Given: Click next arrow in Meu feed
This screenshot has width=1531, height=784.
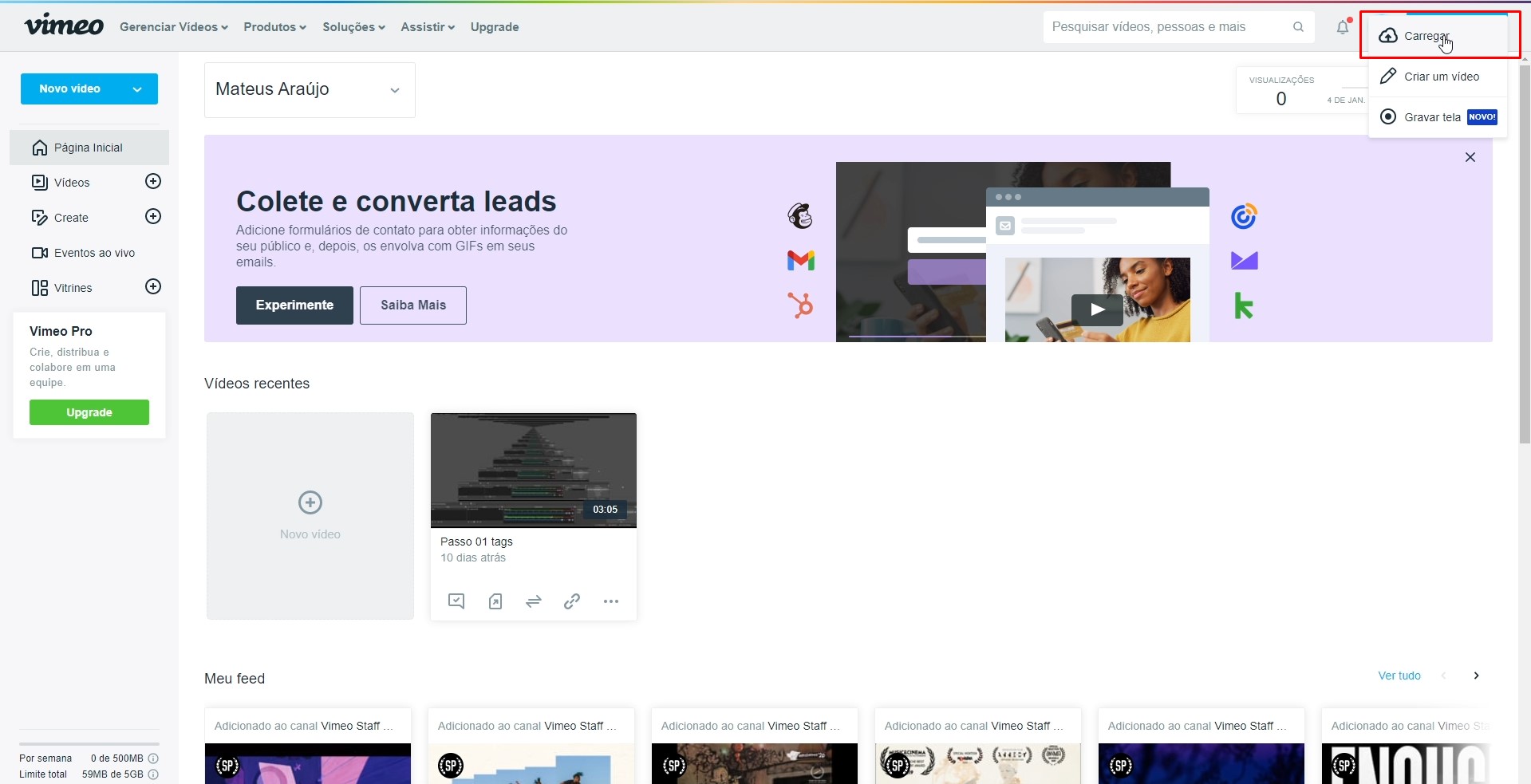Looking at the screenshot, I should [x=1476, y=676].
